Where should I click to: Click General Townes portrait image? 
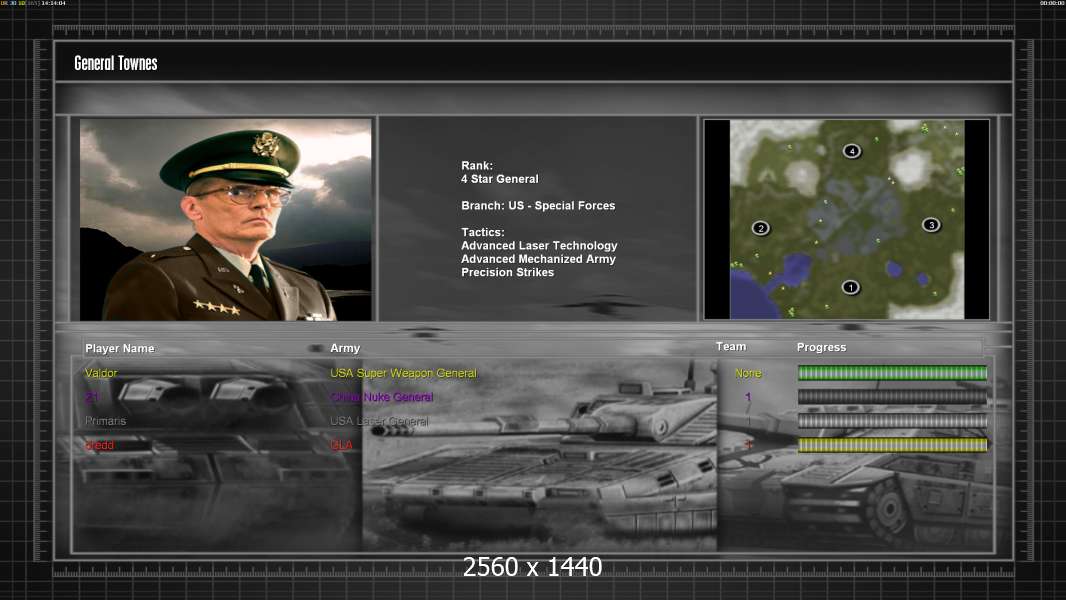(x=226, y=219)
